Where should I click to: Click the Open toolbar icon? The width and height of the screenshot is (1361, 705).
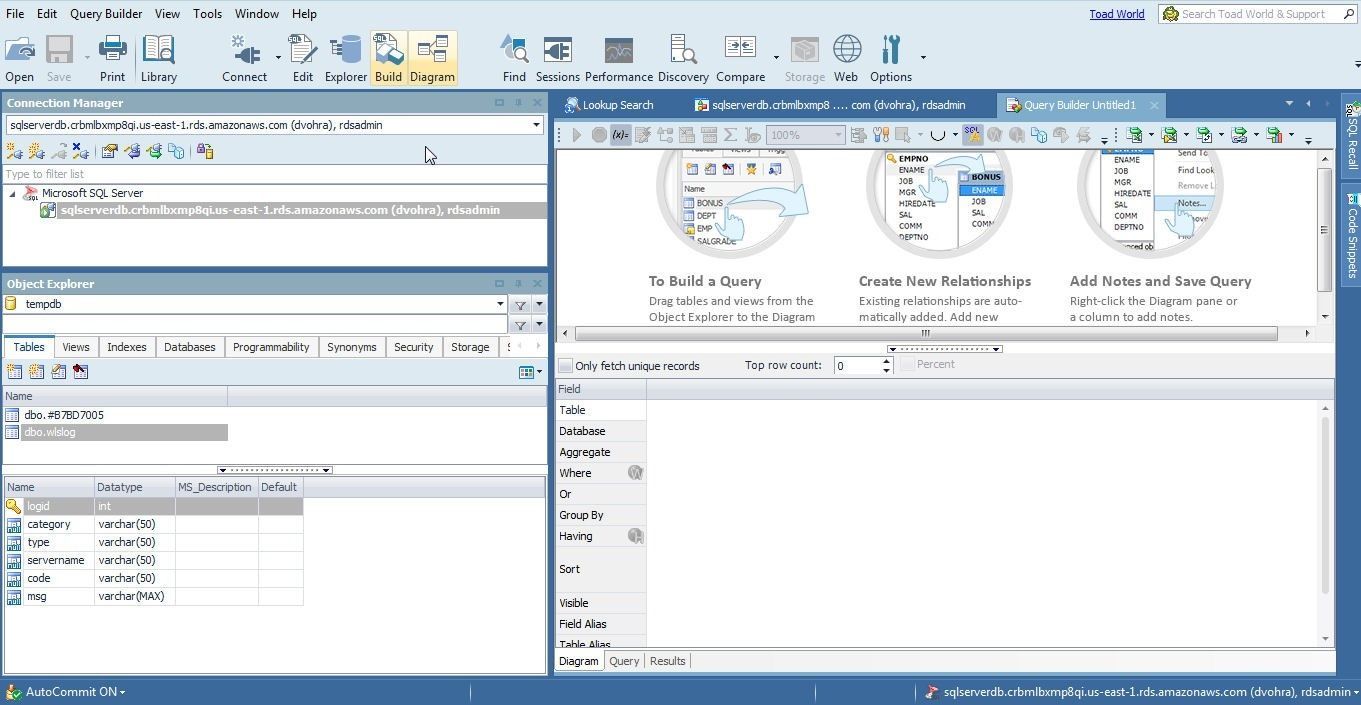[19, 59]
